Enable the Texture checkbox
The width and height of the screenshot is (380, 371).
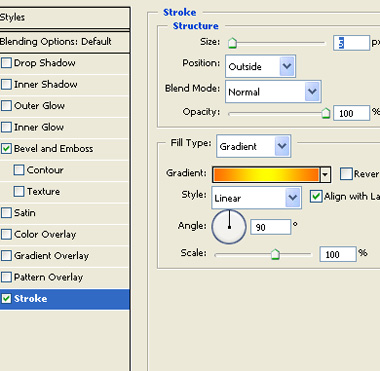click(19, 191)
